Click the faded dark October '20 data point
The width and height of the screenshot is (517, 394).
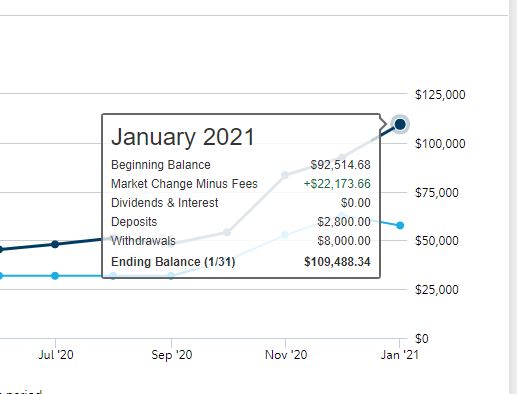point(227,232)
